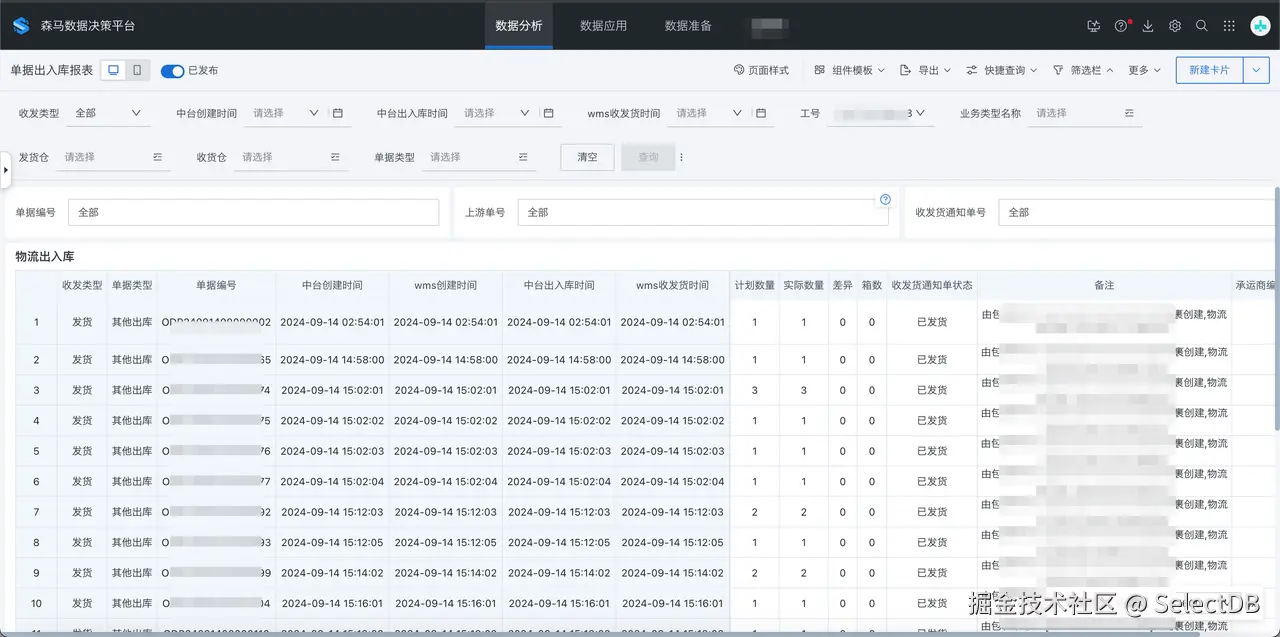Switch to the 数据应用 tab

pos(603,26)
